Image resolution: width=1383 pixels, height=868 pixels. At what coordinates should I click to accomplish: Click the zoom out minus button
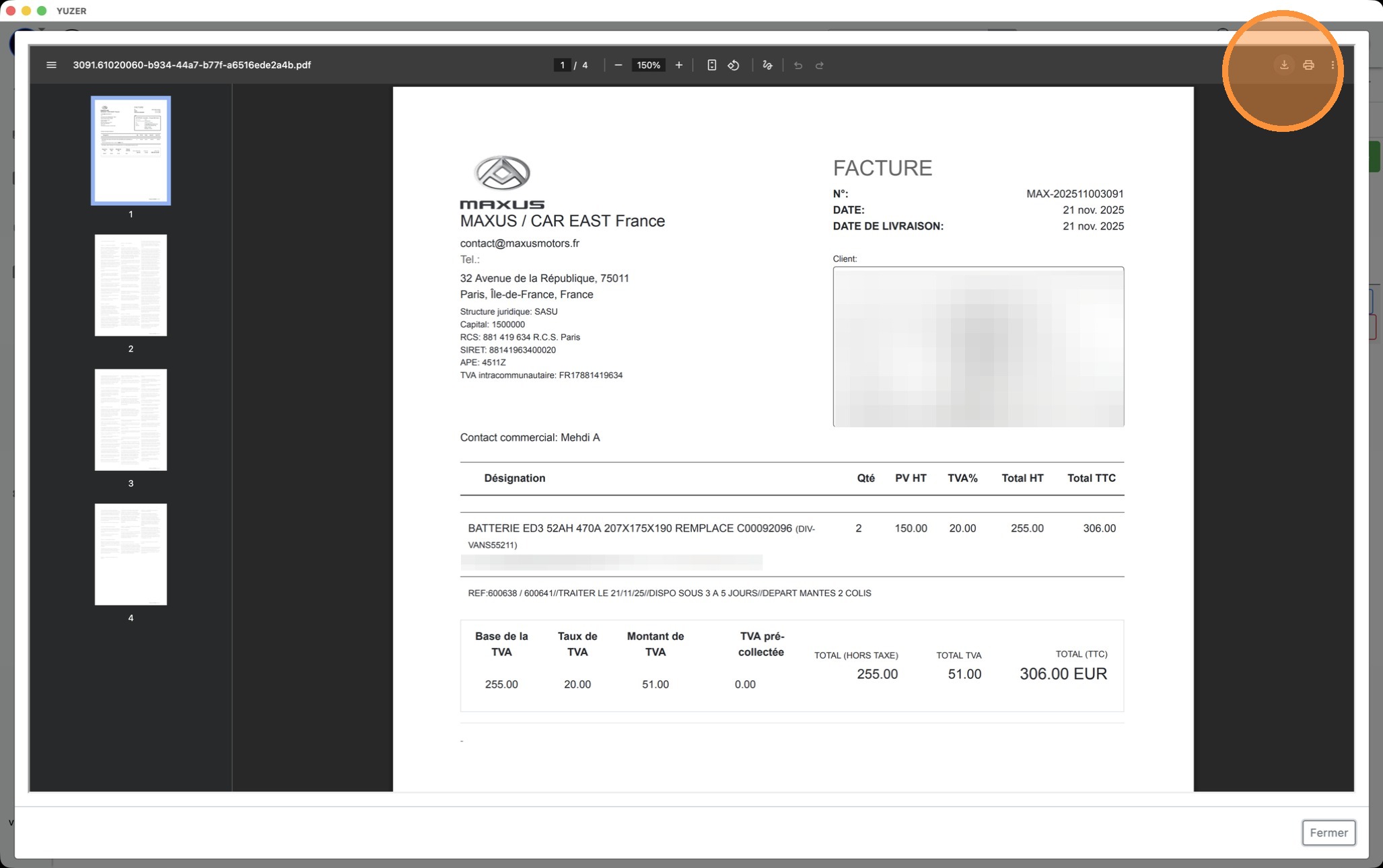pyautogui.click(x=618, y=65)
